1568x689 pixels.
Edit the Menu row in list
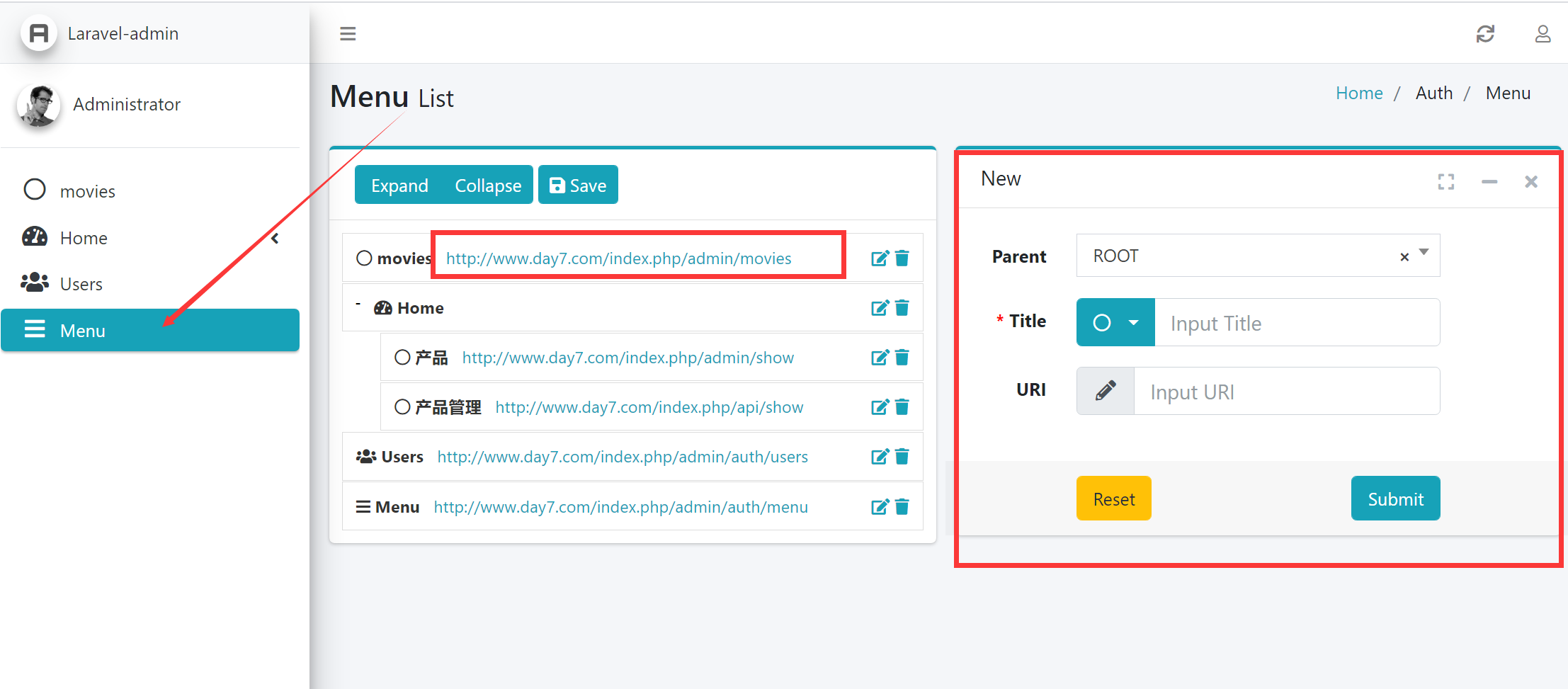click(x=880, y=507)
